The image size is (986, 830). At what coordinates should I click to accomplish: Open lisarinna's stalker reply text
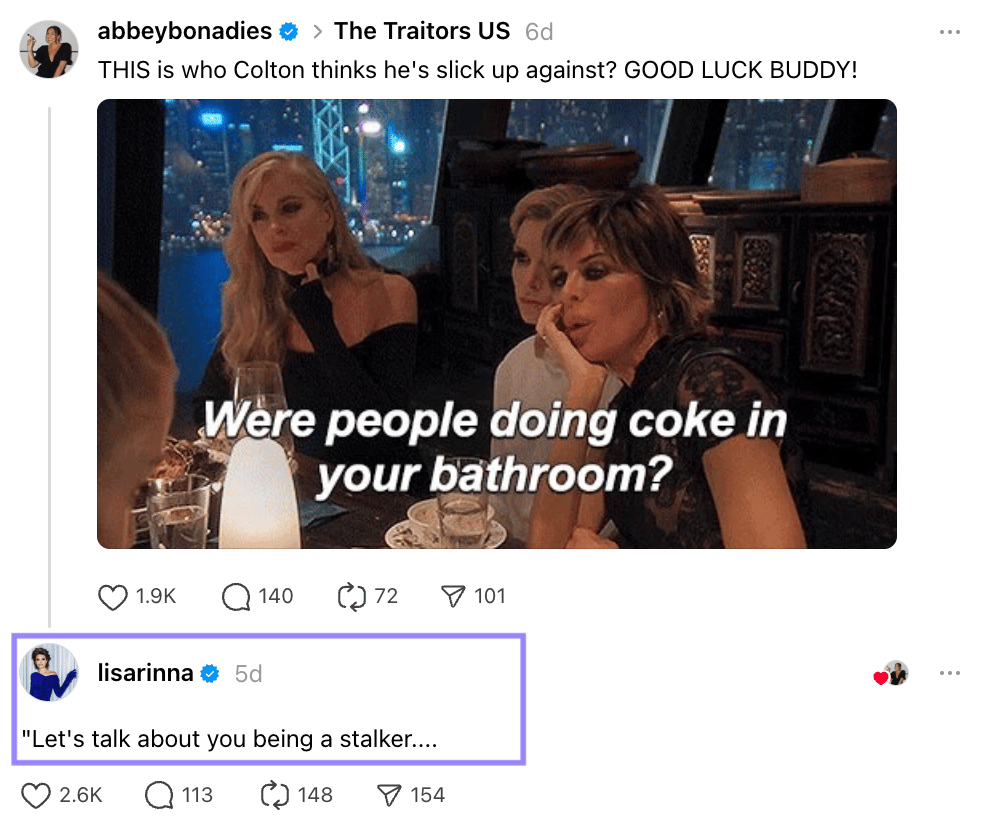(x=230, y=739)
